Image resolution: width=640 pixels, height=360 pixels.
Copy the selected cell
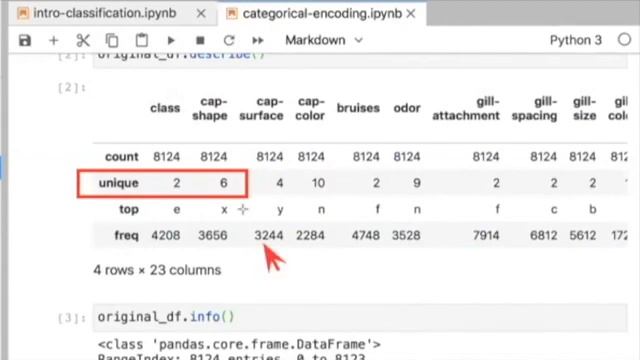112,40
